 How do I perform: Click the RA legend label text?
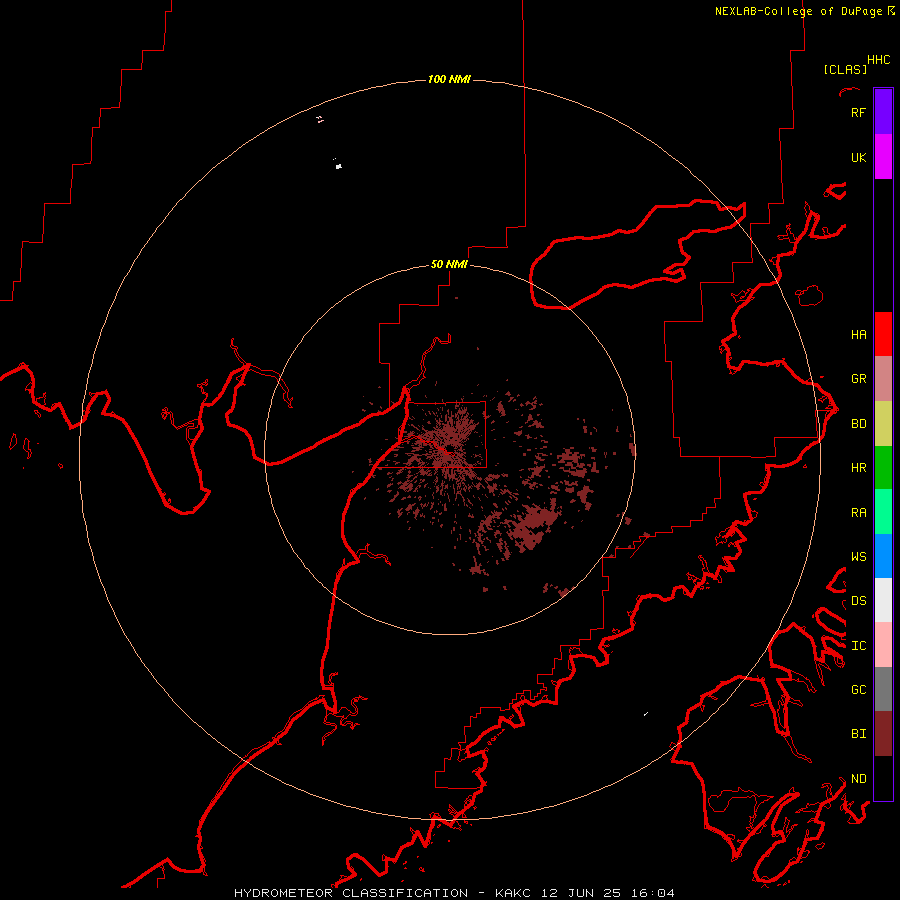(858, 512)
